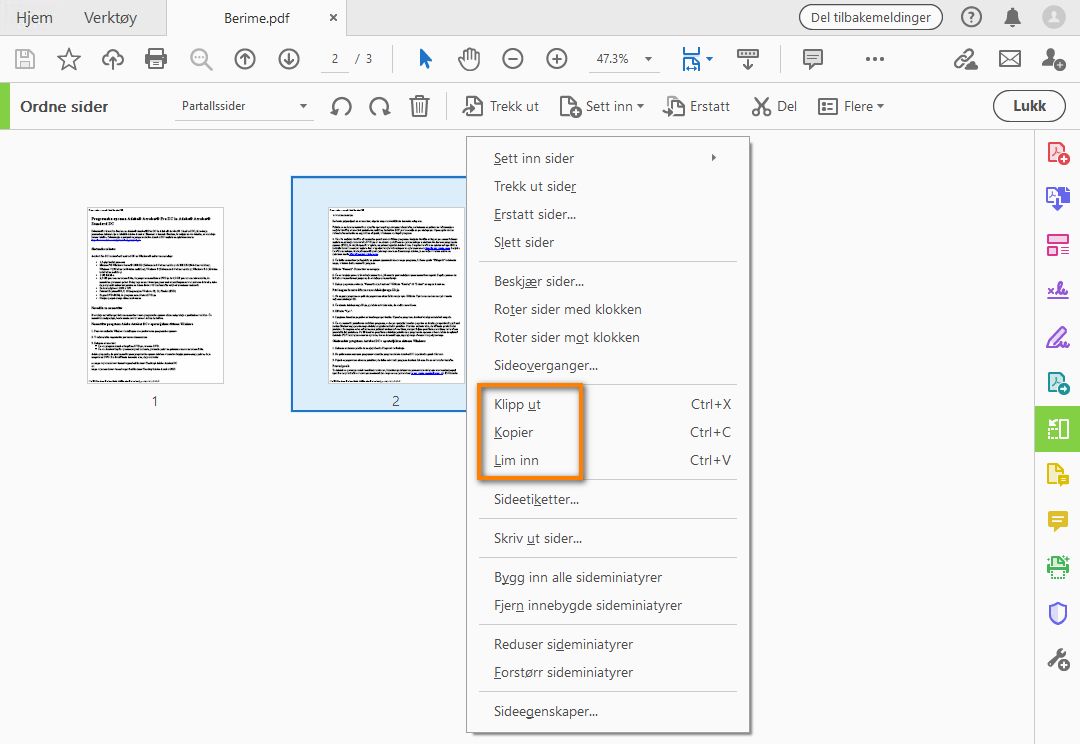The width and height of the screenshot is (1080, 744).
Task: Open Export PDF sidebar tool
Action: click(1058, 198)
